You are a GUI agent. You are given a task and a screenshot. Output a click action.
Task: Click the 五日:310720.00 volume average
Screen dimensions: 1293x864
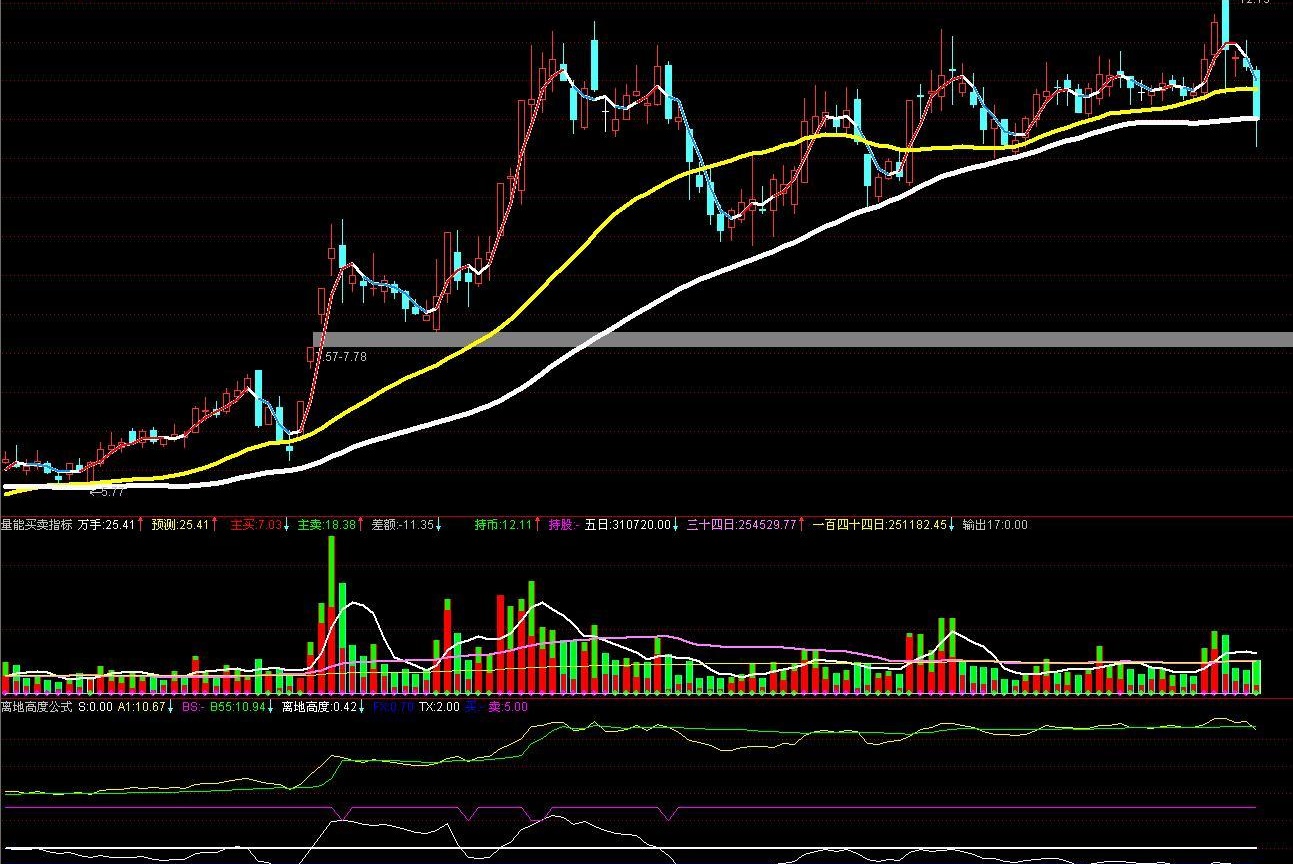(627, 524)
